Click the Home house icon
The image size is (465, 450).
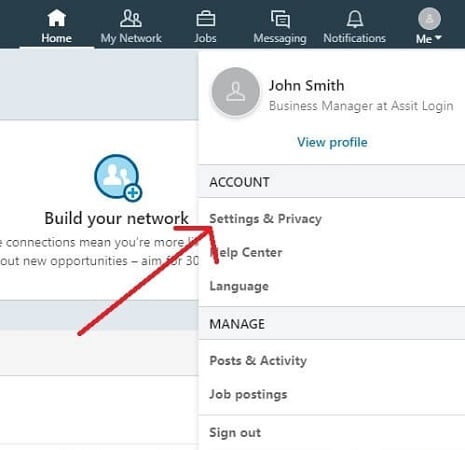(57, 18)
